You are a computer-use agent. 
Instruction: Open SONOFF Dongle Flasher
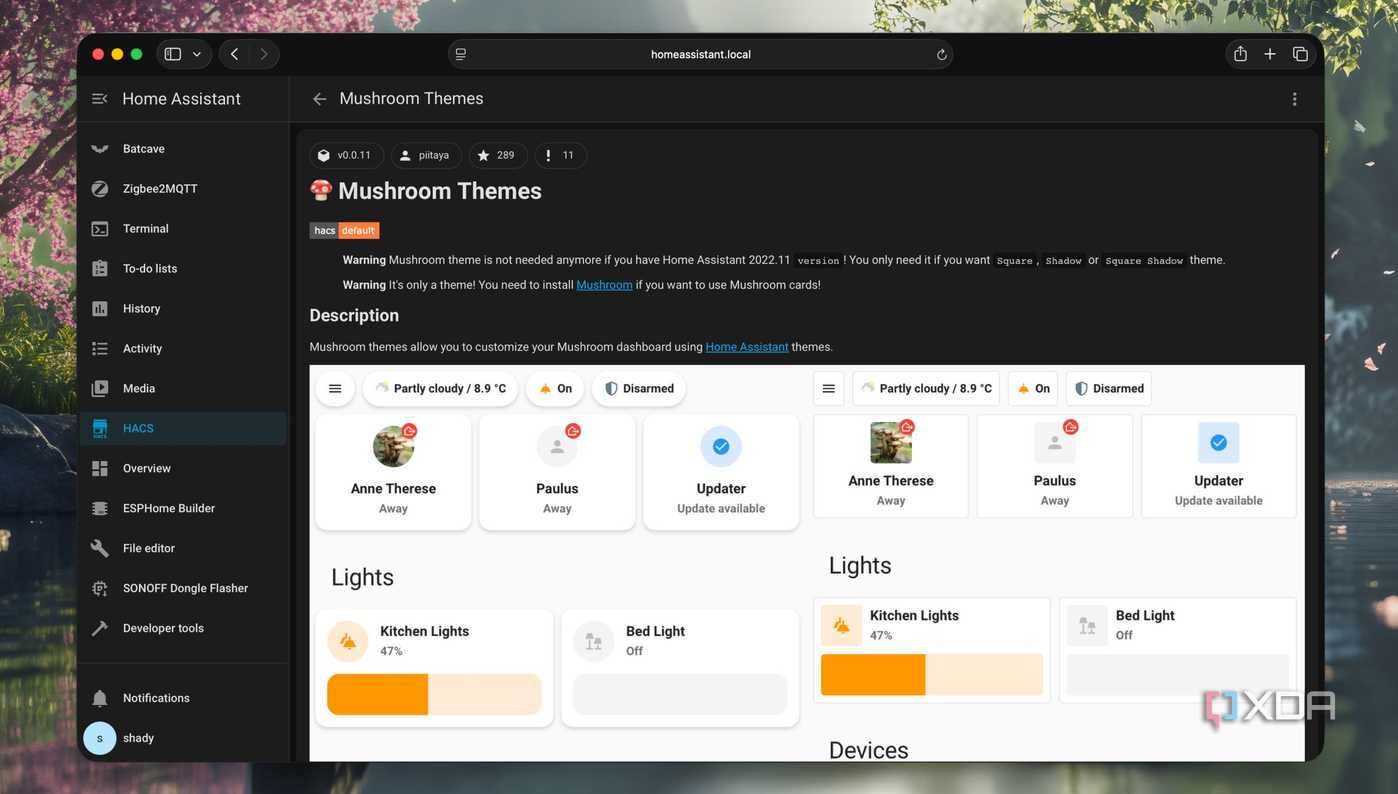point(183,589)
